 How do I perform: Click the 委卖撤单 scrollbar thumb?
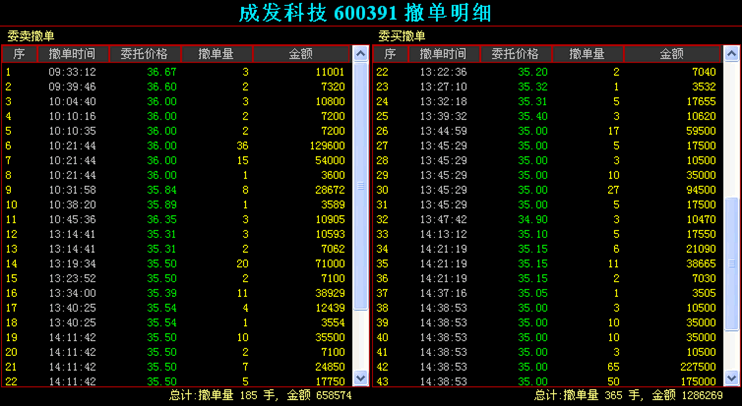[x=361, y=186]
